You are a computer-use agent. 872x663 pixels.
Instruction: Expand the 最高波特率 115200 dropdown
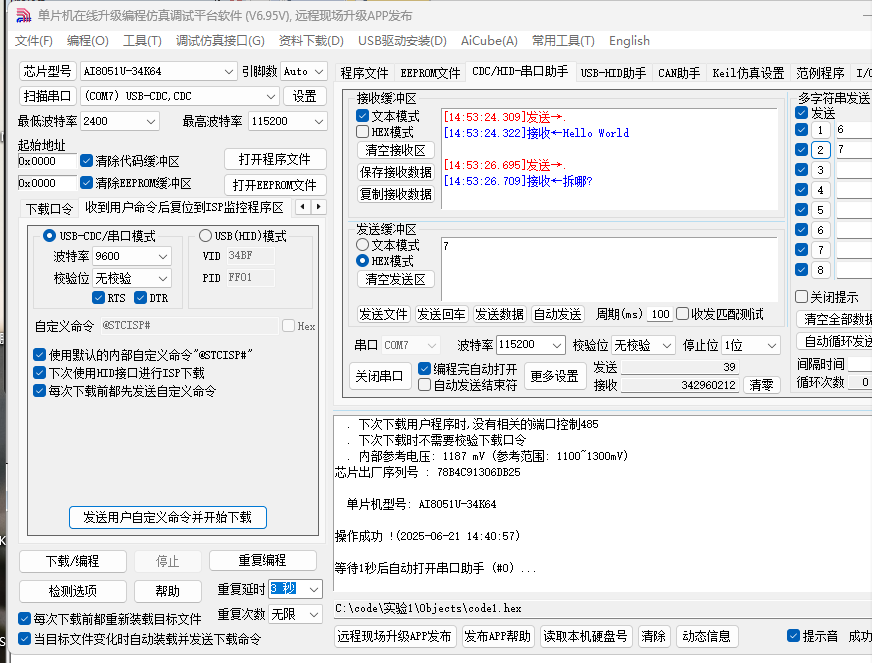tap(319, 121)
